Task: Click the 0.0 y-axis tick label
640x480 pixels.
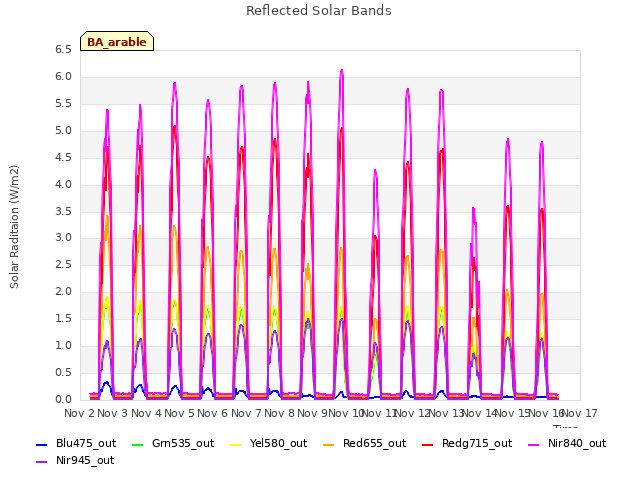Action: pyautogui.click(x=63, y=399)
